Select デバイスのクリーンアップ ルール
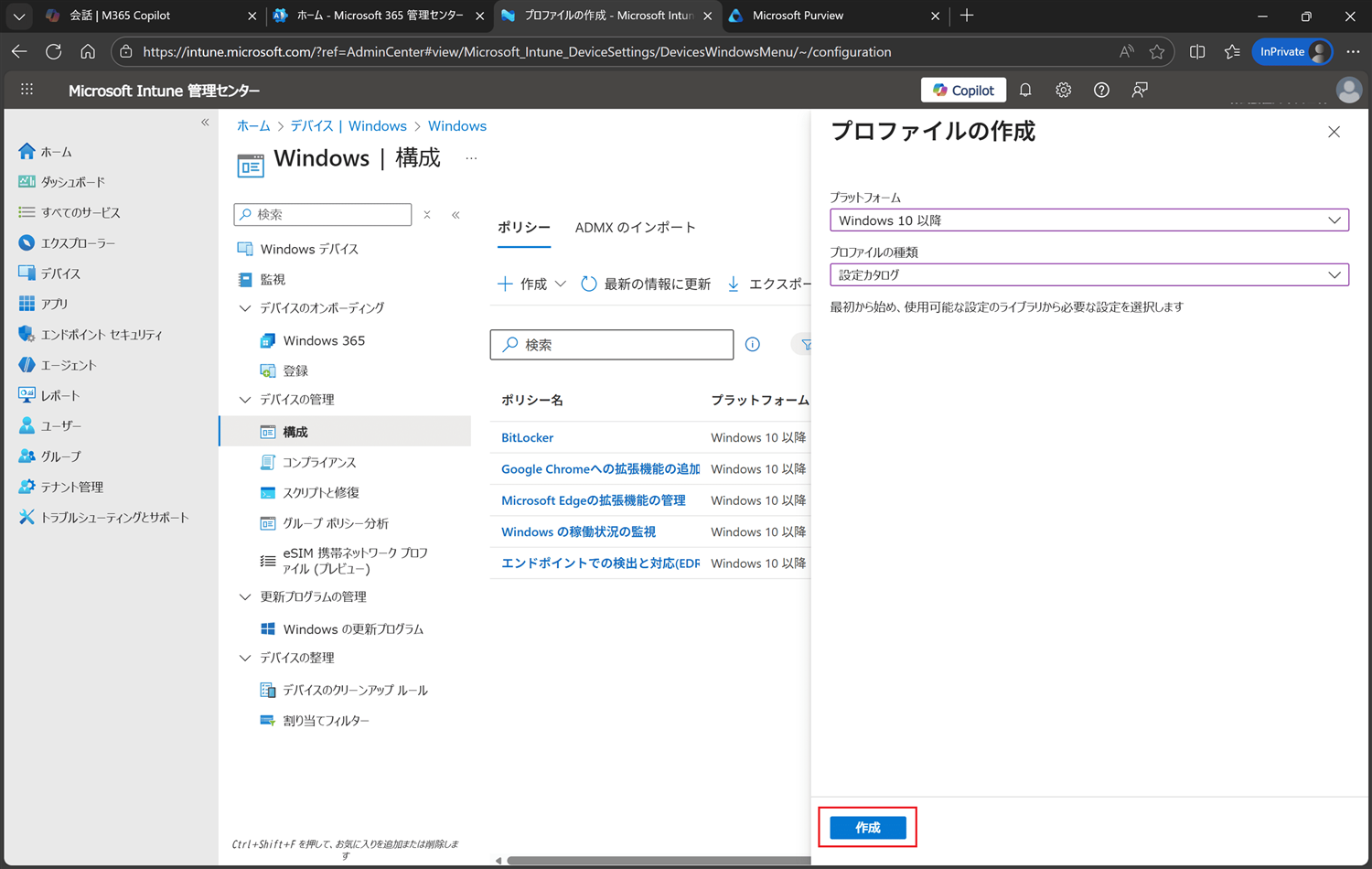 (345, 690)
